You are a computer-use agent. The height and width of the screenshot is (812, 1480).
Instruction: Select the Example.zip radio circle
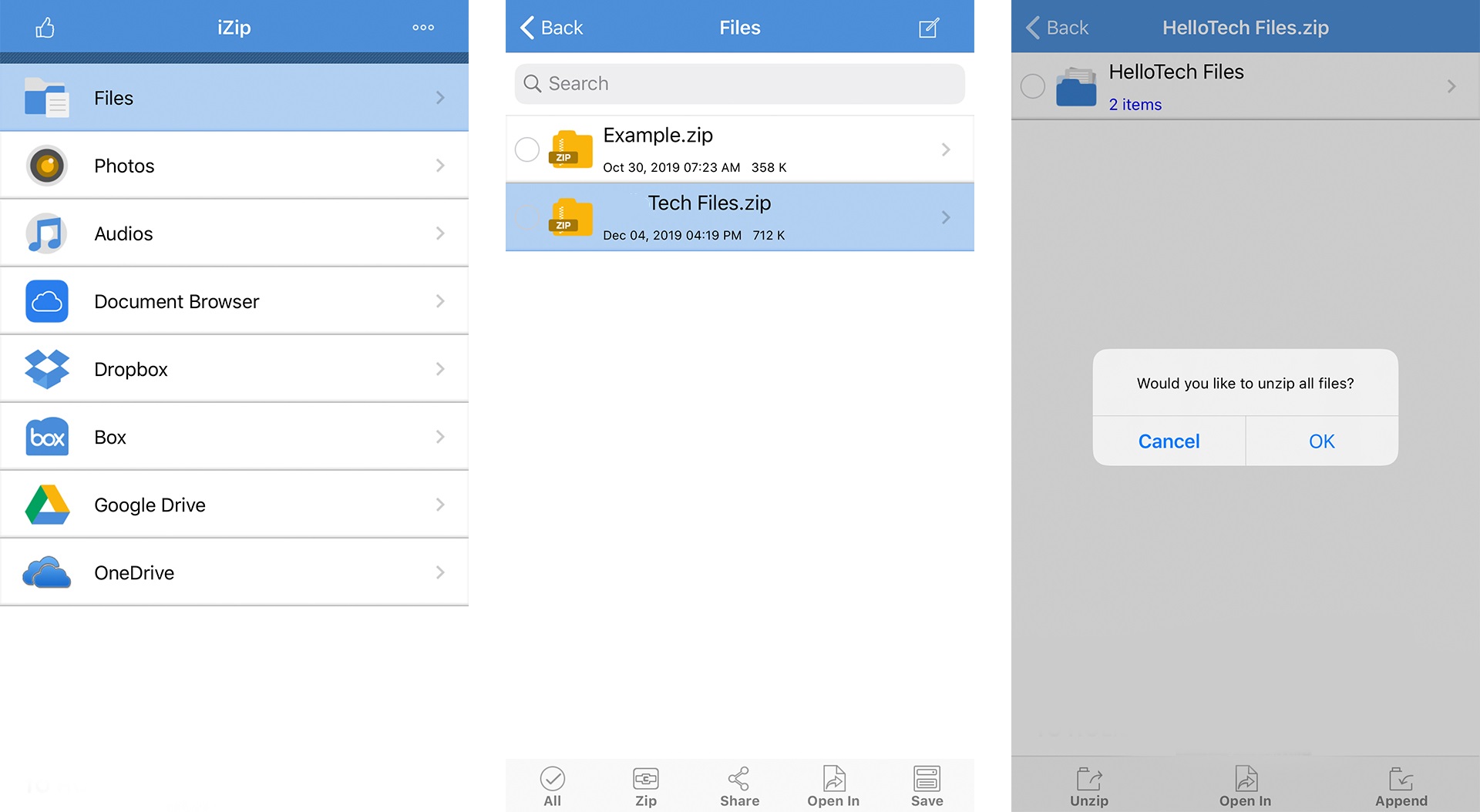(x=527, y=149)
